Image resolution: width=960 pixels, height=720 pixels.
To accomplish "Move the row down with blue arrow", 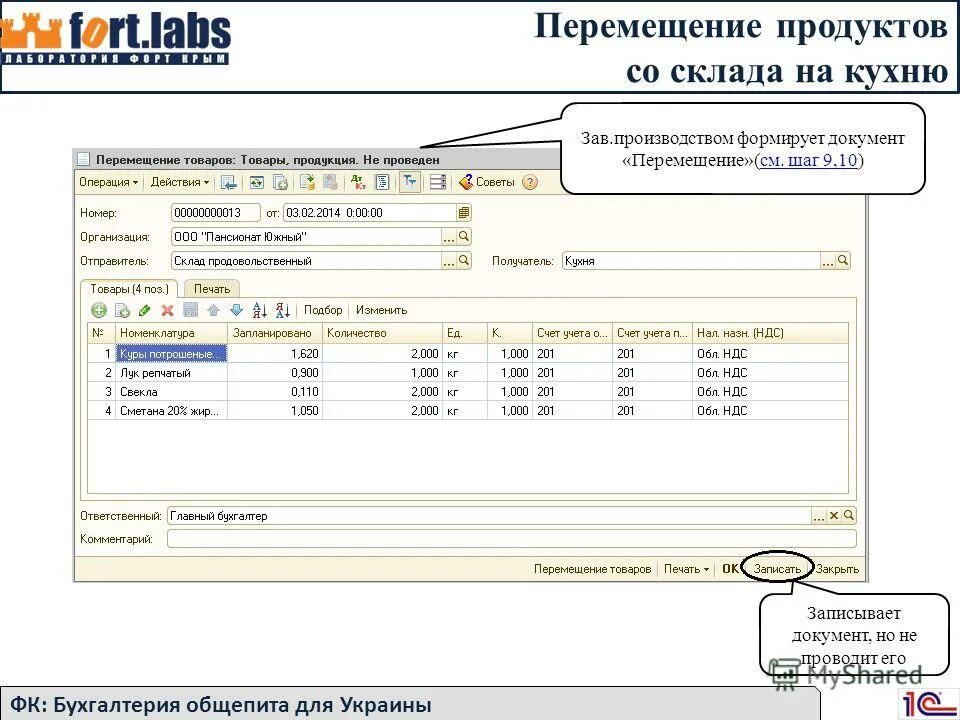I will (x=236, y=310).
